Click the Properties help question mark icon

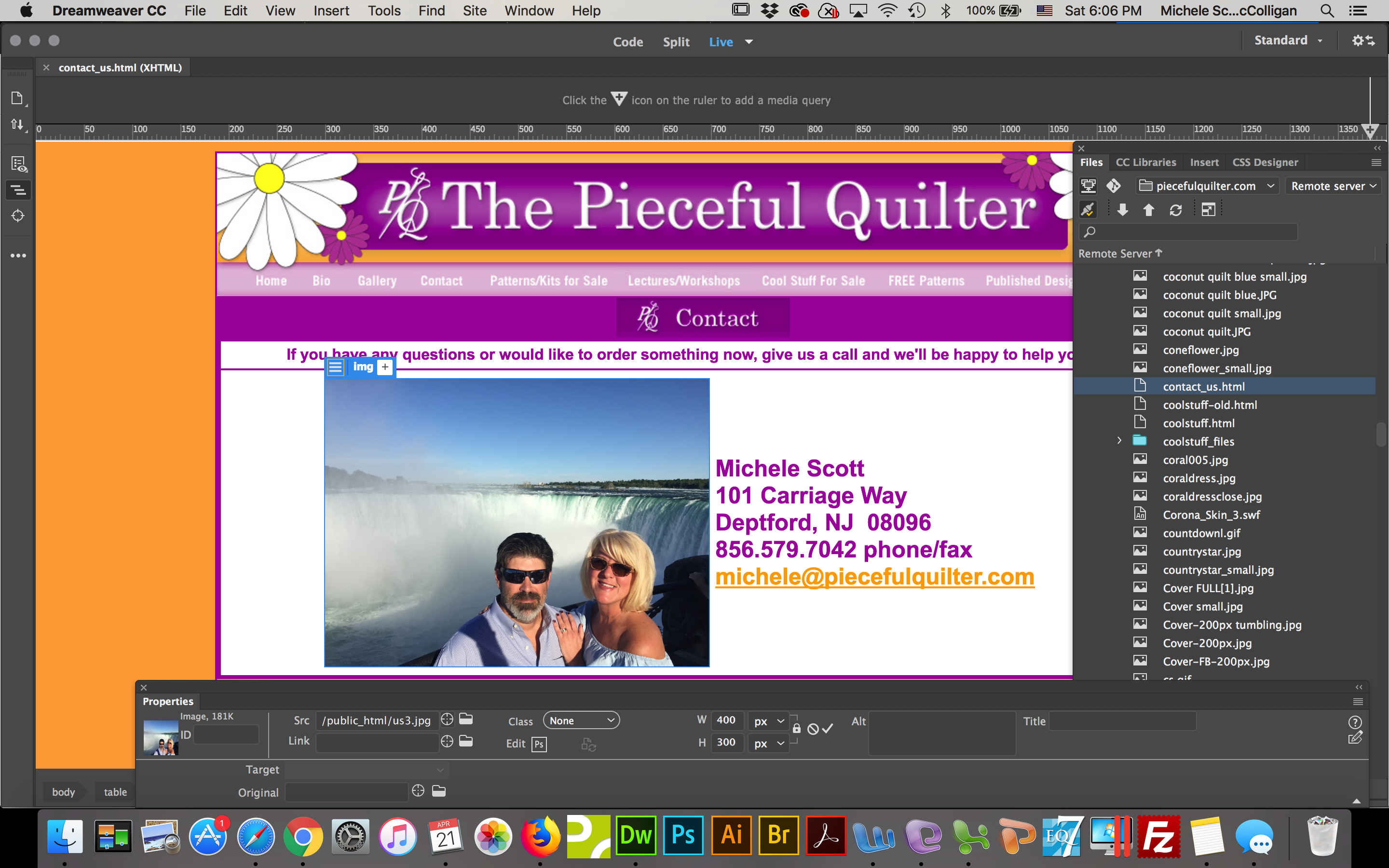1355,722
